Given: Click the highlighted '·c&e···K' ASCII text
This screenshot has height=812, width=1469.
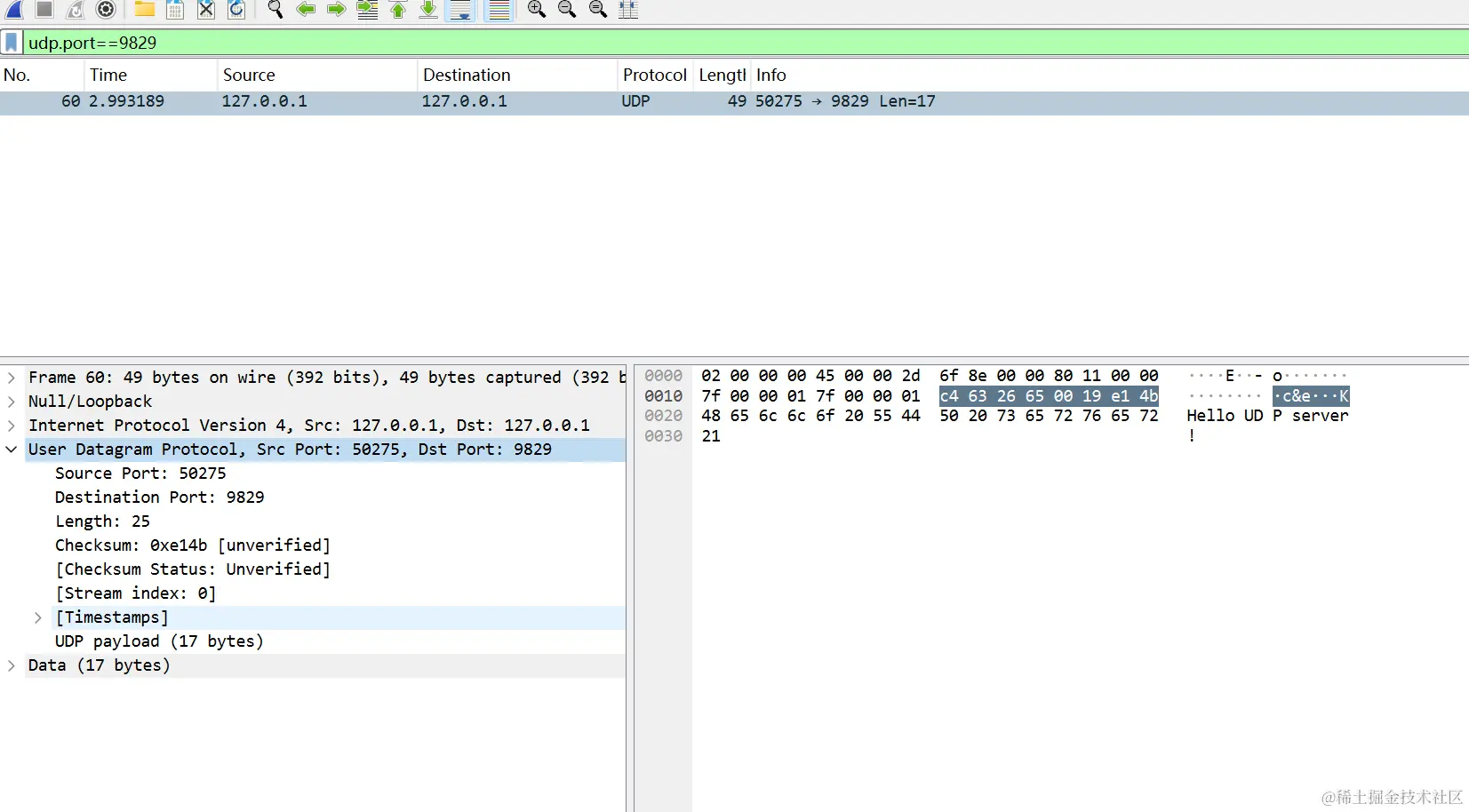Looking at the screenshot, I should [x=1312, y=396].
